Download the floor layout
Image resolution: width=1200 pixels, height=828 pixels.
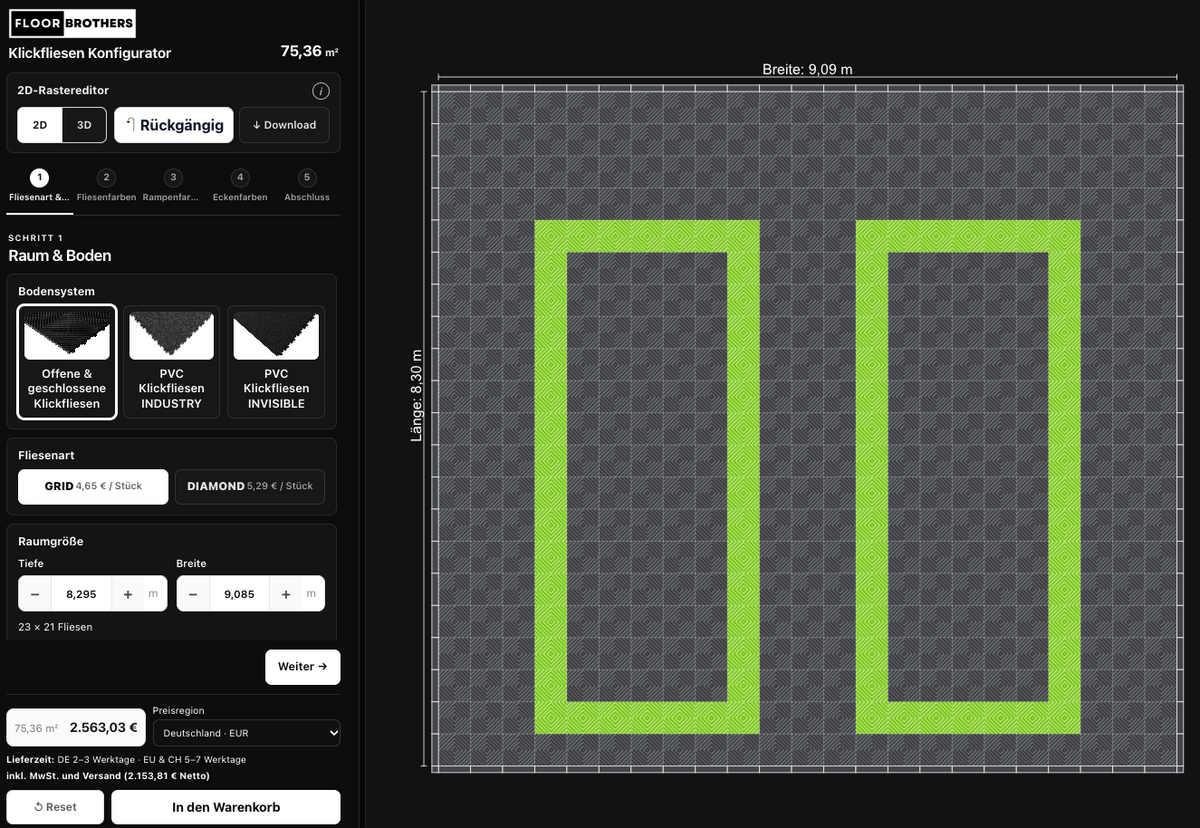[x=284, y=125]
